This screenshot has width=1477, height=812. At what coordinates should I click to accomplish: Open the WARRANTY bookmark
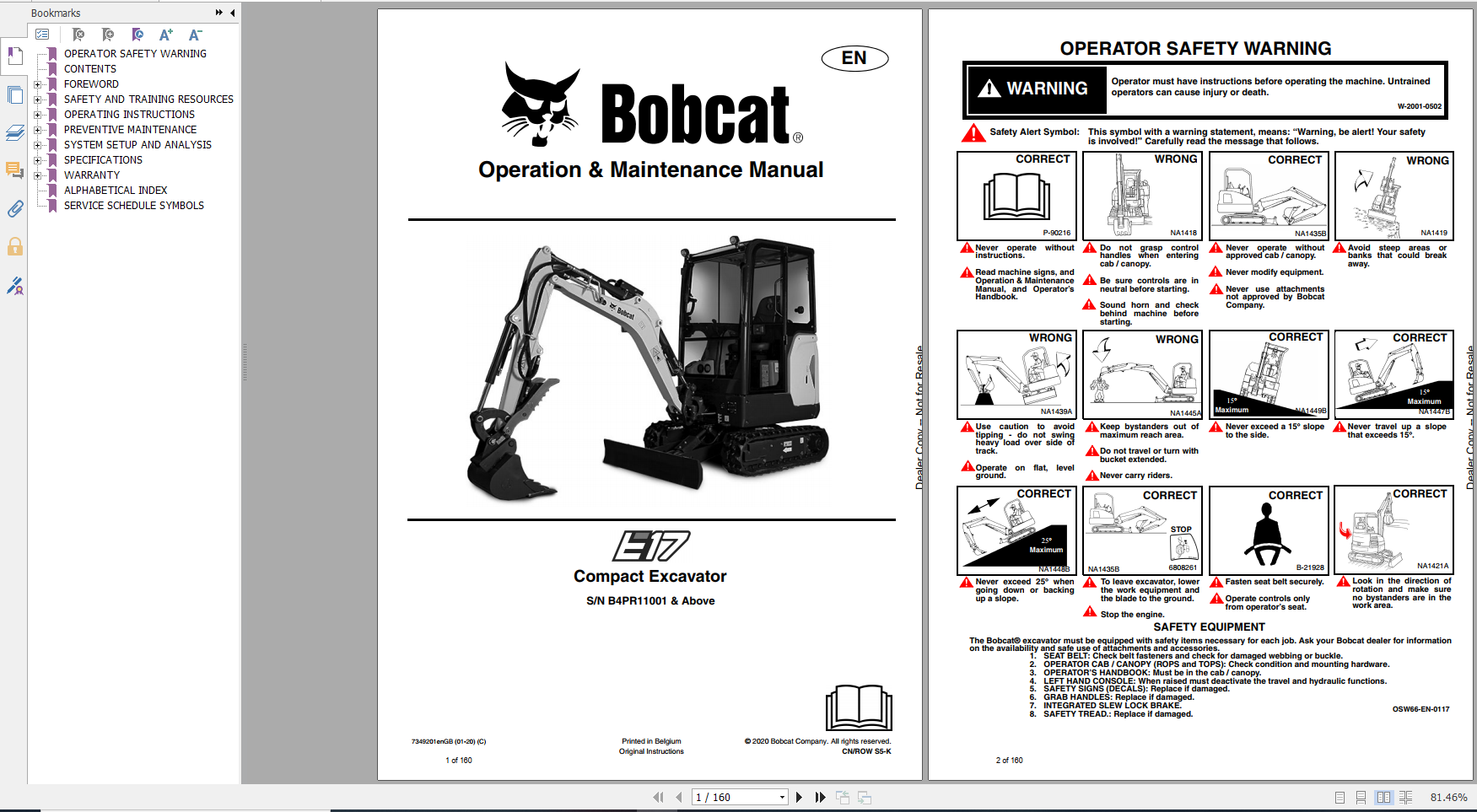point(92,175)
